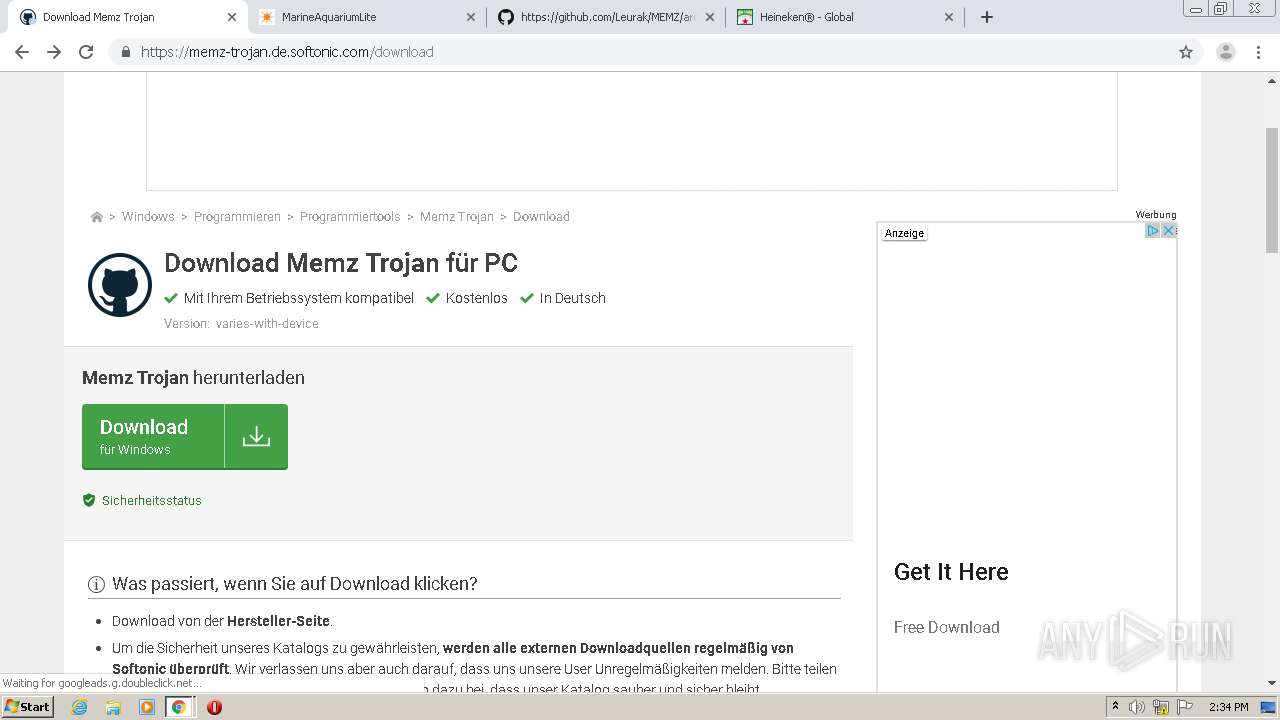This screenshot has width=1280, height=720.
Task: Go back to the previous page
Action: (22, 52)
